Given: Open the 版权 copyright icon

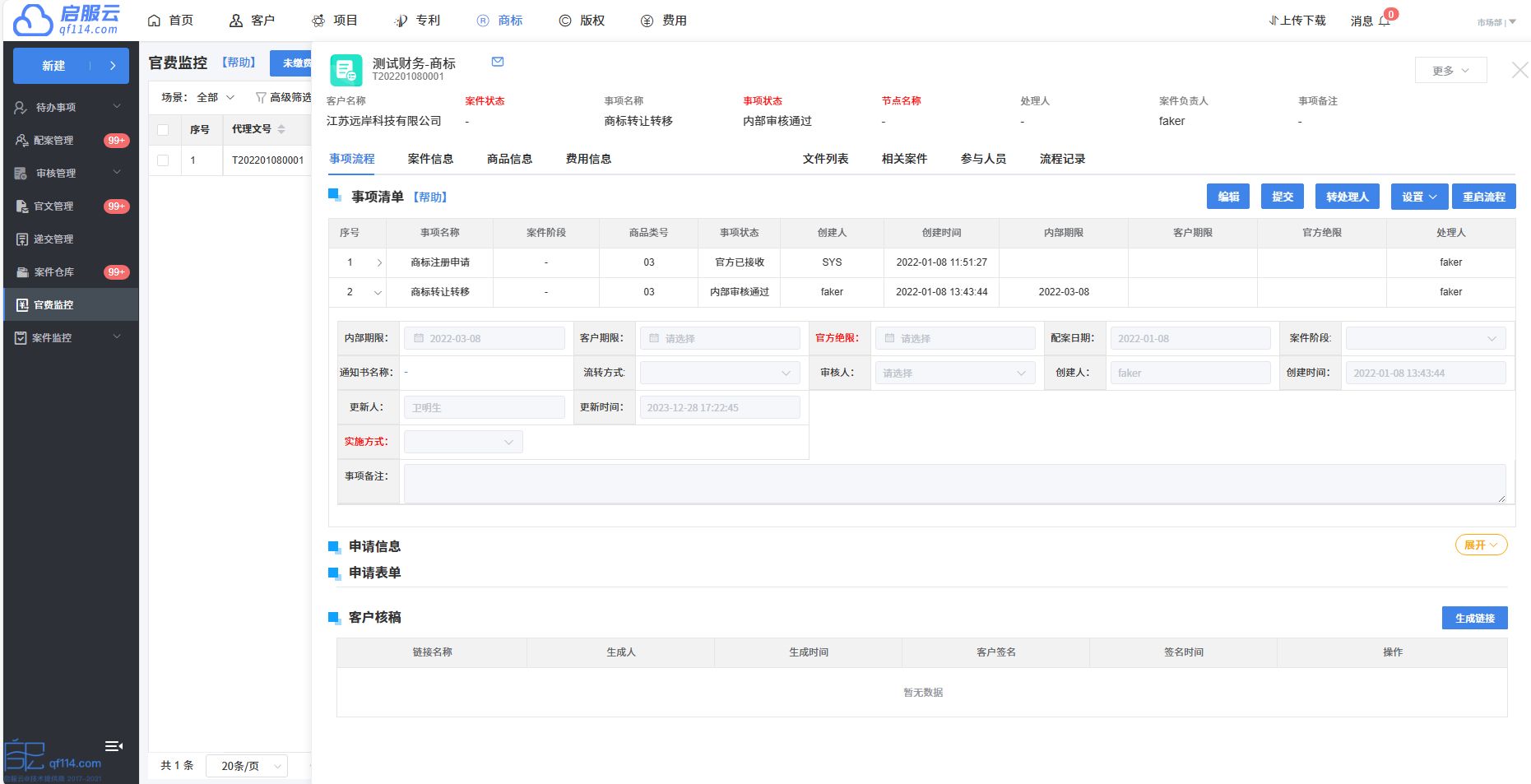Looking at the screenshot, I should 565,21.
